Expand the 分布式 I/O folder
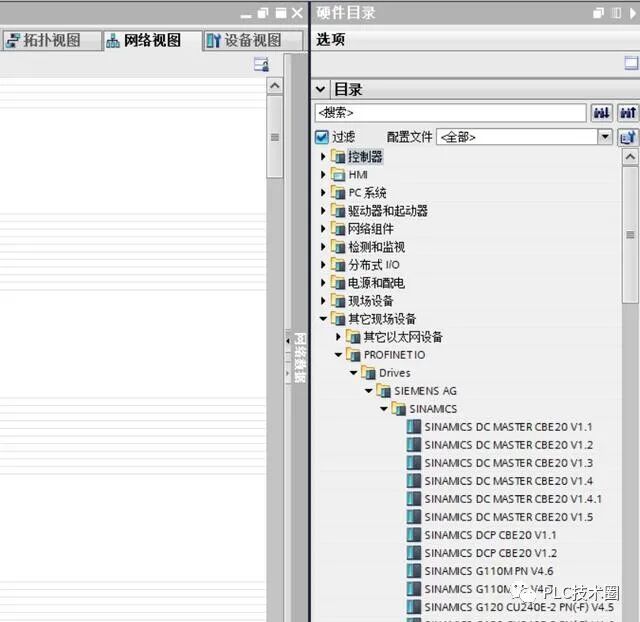Viewport: 640px width, 622px height. 323,264
